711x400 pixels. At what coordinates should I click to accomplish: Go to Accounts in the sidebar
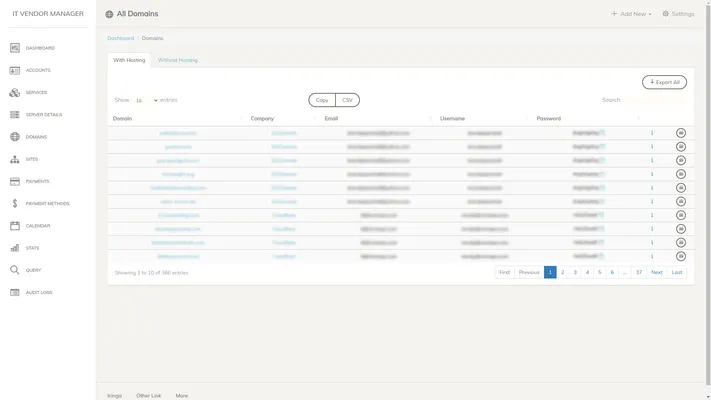click(x=38, y=70)
